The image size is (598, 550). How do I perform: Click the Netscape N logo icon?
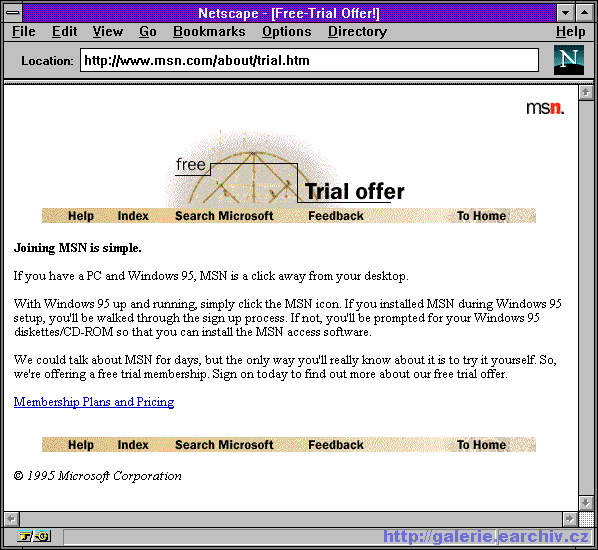click(x=569, y=60)
